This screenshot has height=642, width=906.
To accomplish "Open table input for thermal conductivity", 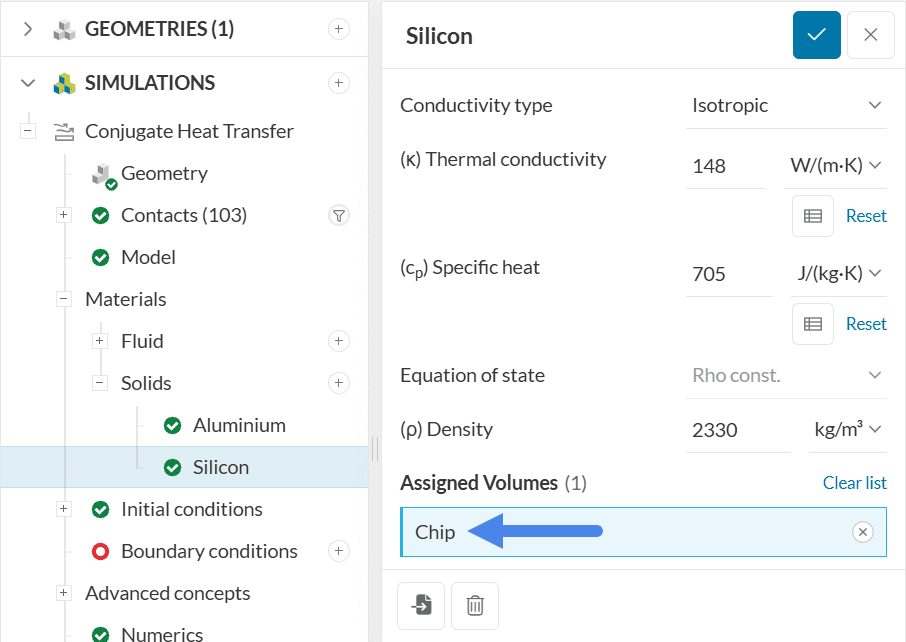I will tap(812, 216).
